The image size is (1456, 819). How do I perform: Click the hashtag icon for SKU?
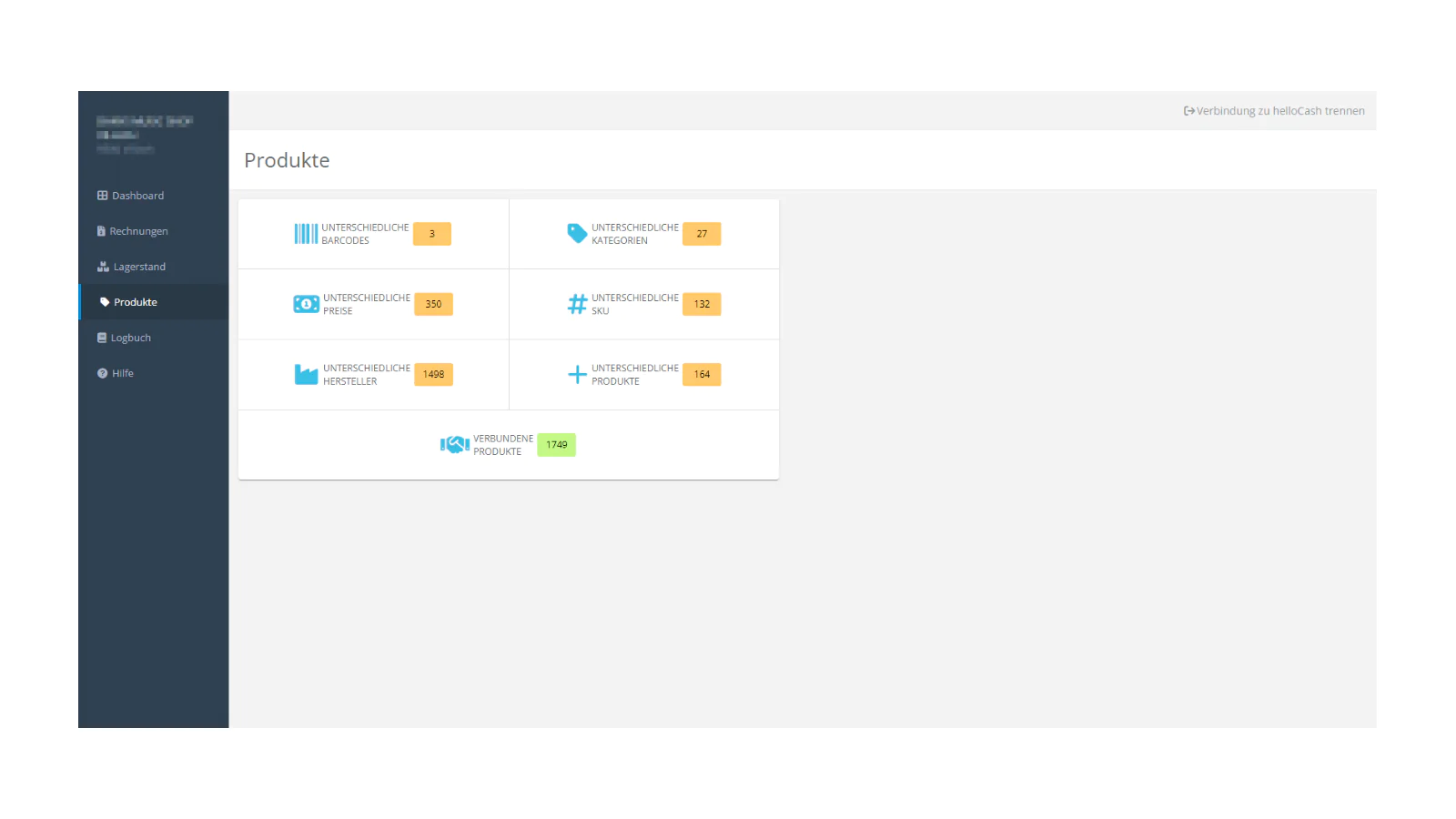[x=577, y=304]
